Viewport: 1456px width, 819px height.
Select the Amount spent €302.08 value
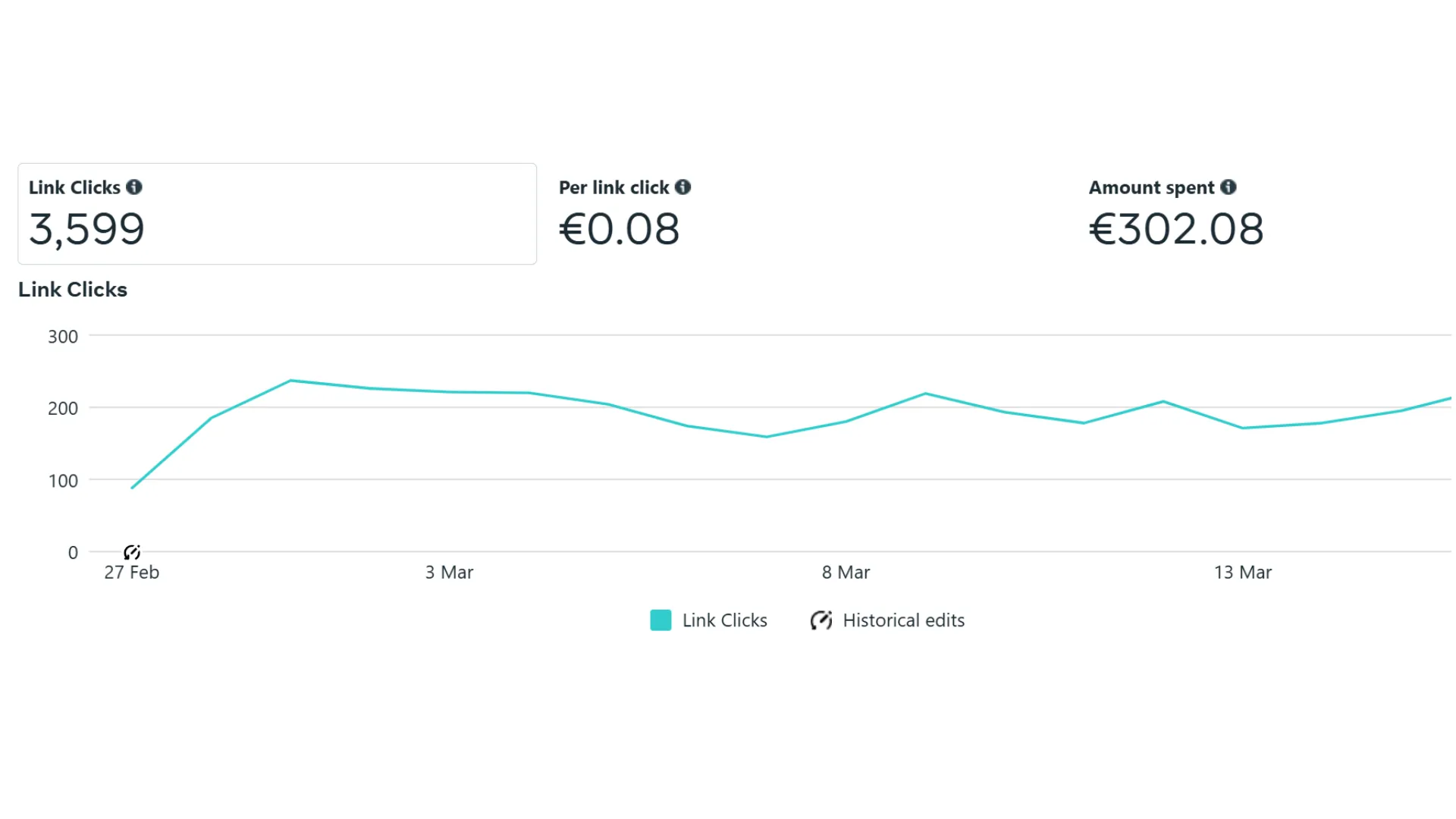click(x=1176, y=229)
